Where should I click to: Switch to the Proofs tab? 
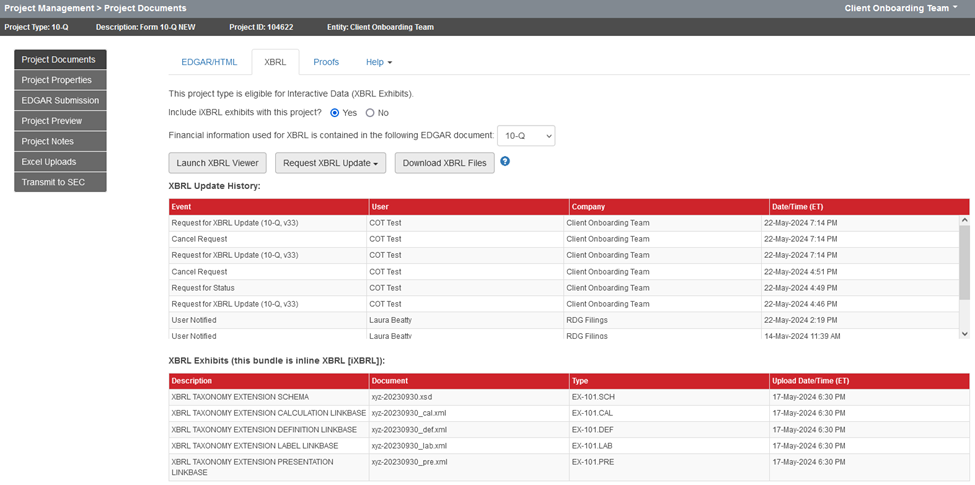click(x=326, y=62)
